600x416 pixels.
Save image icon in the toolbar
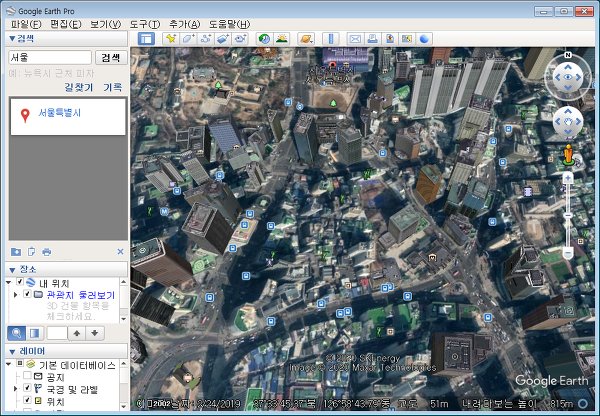point(390,39)
